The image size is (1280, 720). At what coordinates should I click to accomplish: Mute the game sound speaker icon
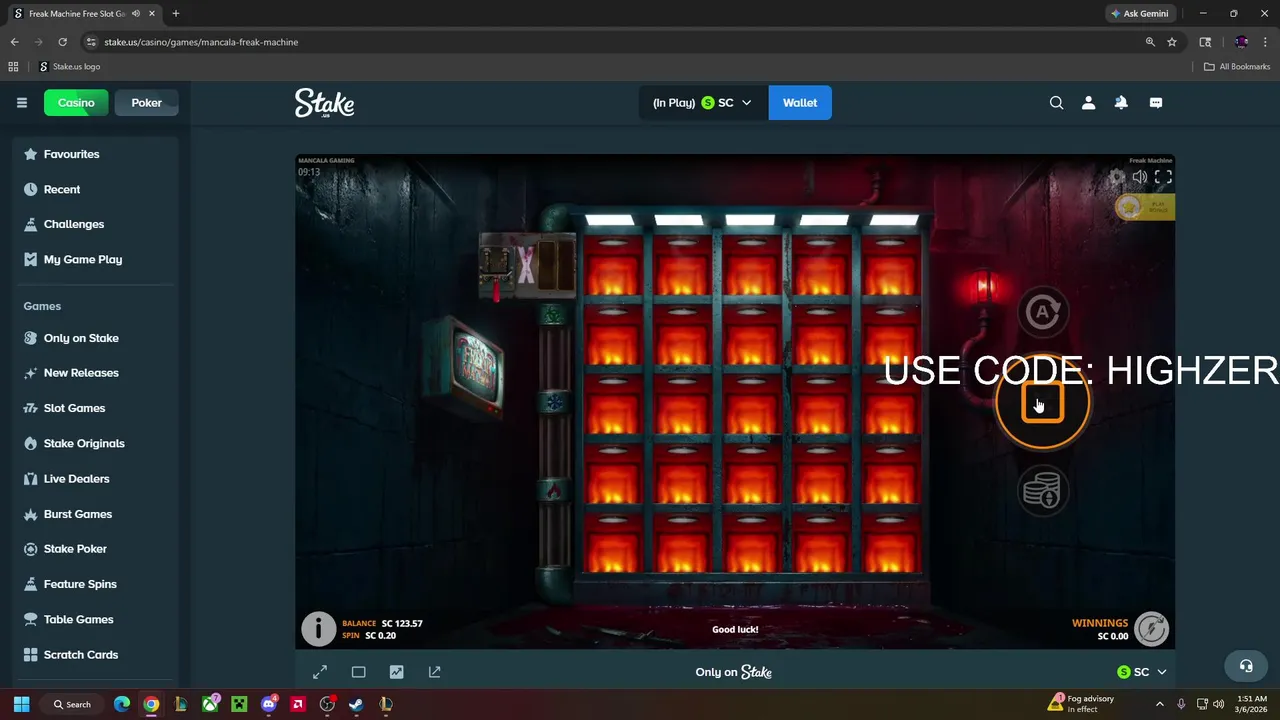point(1140,177)
